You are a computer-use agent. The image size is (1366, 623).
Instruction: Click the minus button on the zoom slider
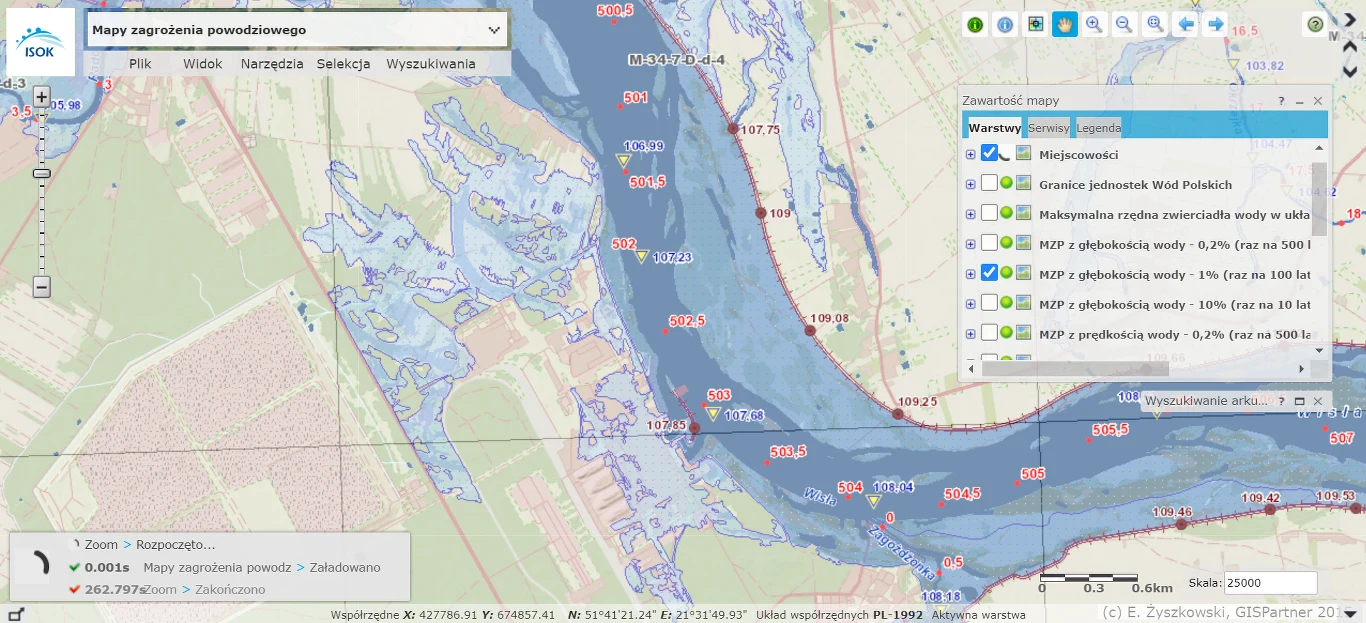tap(41, 287)
